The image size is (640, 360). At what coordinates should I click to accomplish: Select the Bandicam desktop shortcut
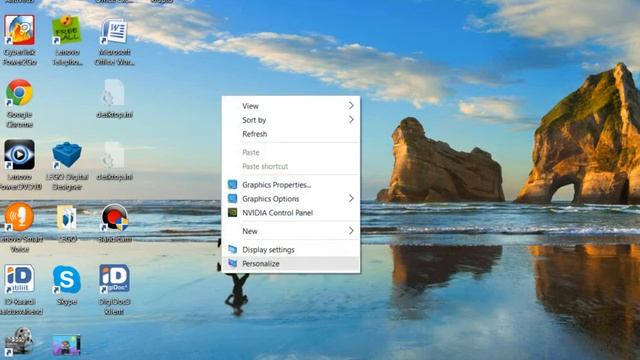(115, 224)
